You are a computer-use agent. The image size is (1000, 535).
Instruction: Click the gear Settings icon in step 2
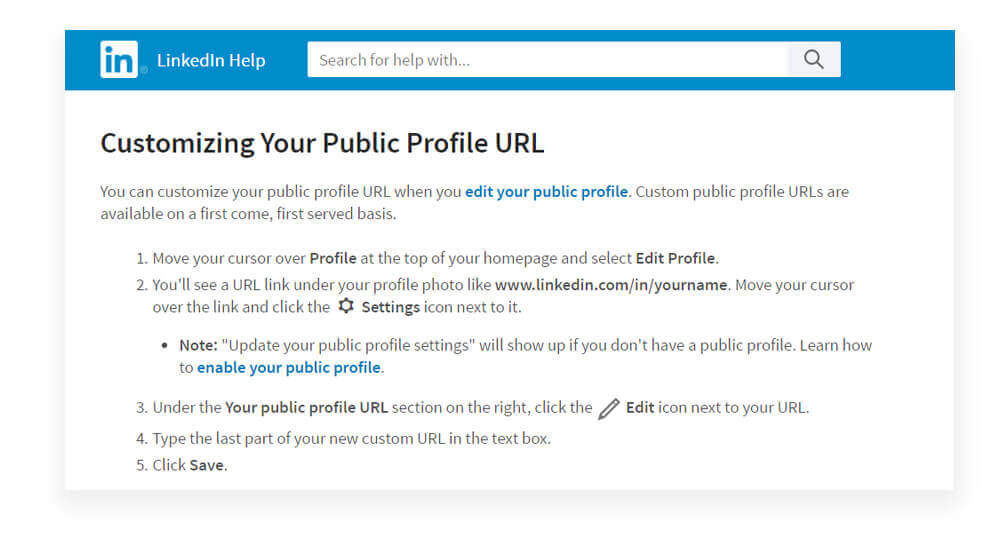pos(346,307)
